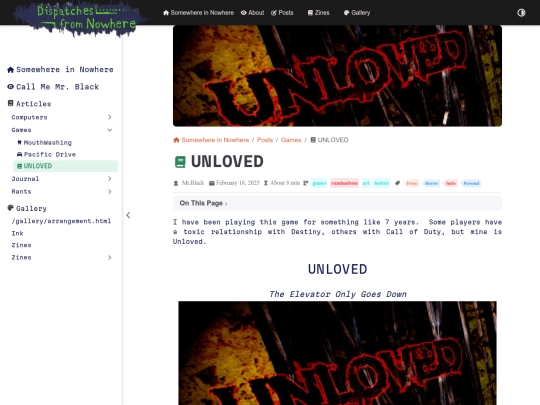The image size is (540, 405).
Task: Open the About menu item
Action: pyautogui.click(x=252, y=13)
